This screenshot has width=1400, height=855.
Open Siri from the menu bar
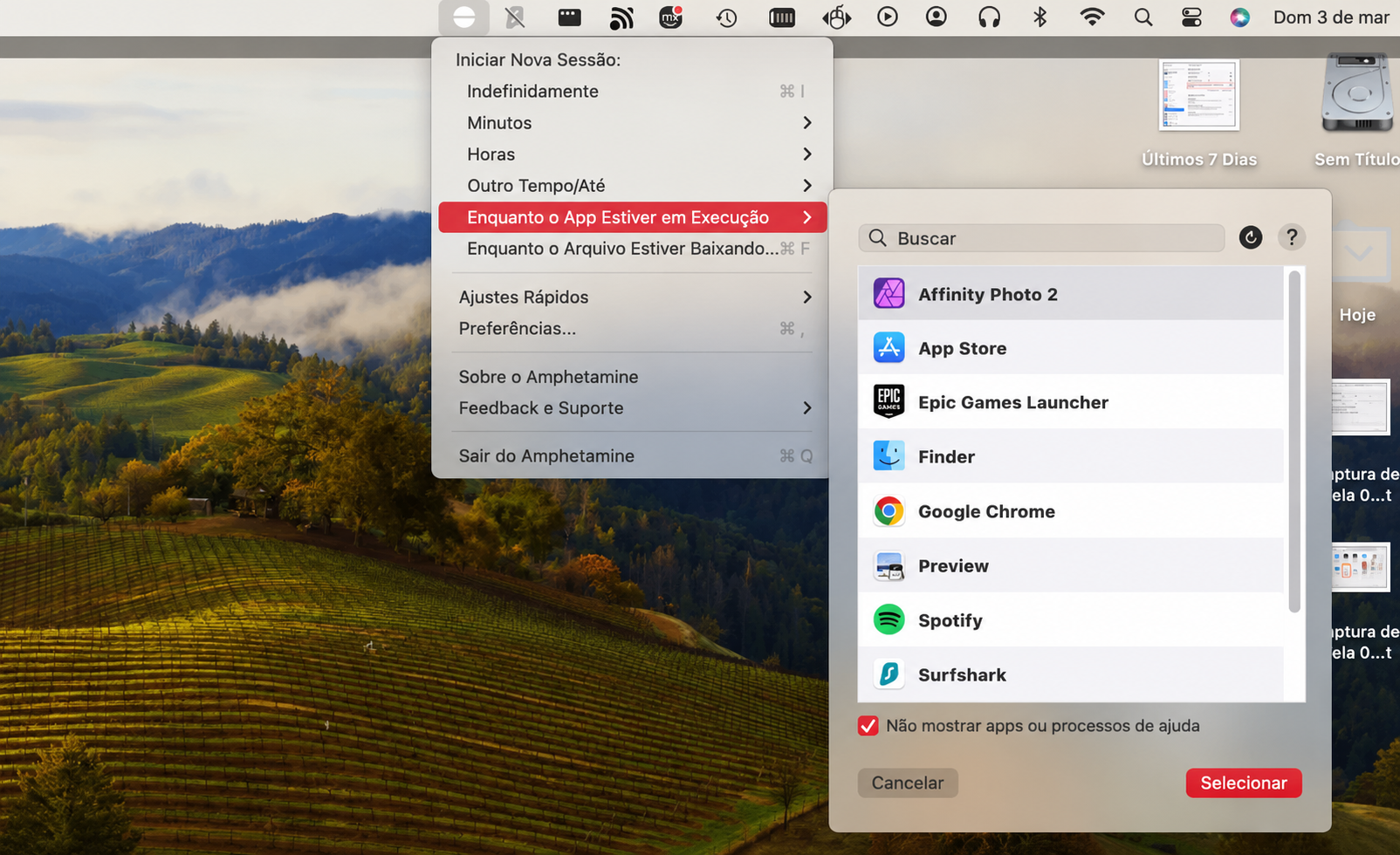pos(1239,17)
